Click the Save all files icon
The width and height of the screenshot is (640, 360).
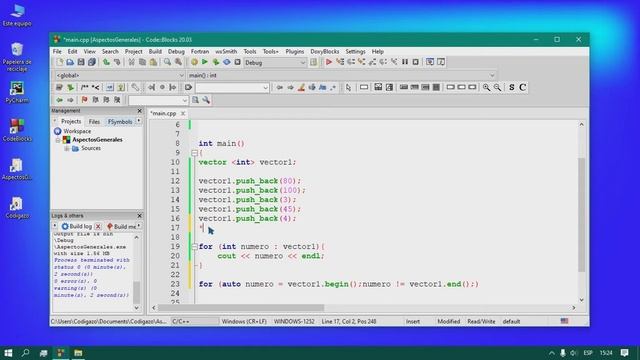92,62
